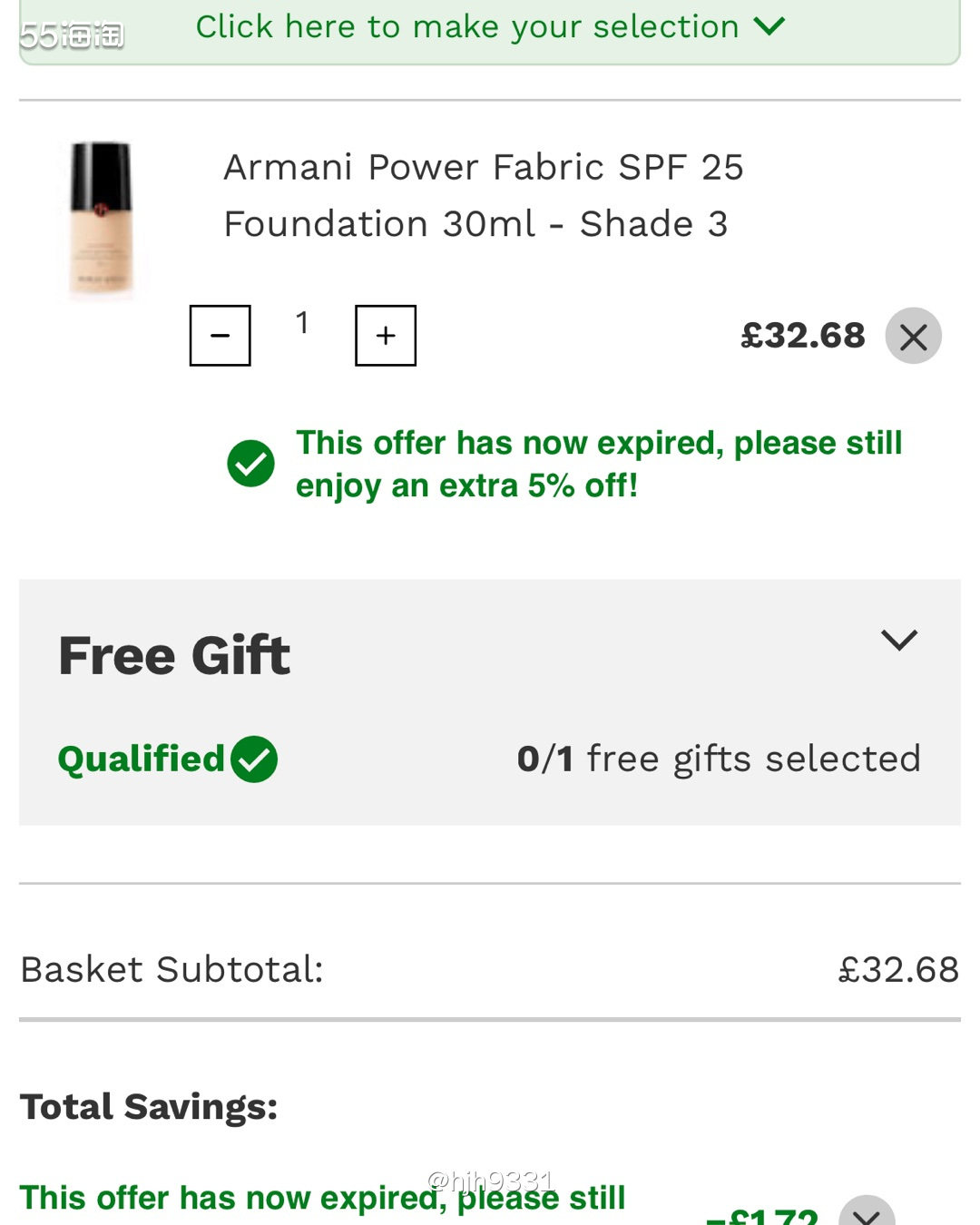Image resolution: width=980 pixels, height=1225 pixels.
Task: Click 'Click here to make your selection'
Action: (467, 26)
